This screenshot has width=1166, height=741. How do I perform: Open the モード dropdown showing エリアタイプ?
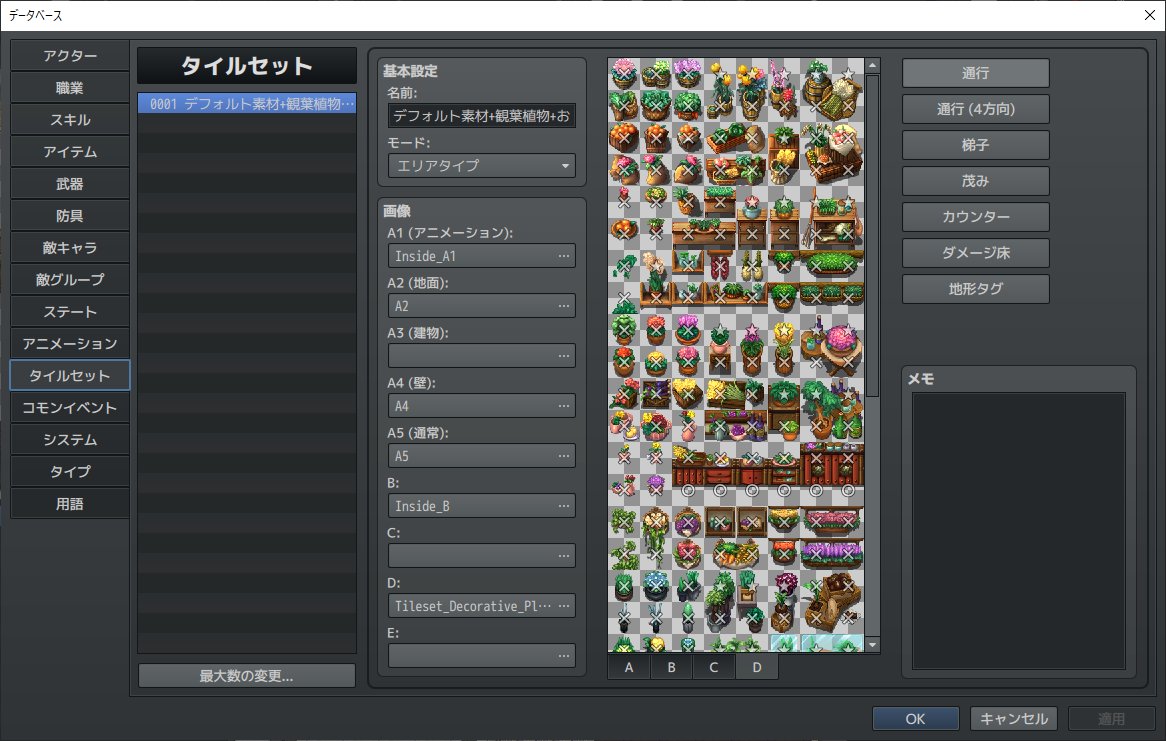pos(481,166)
